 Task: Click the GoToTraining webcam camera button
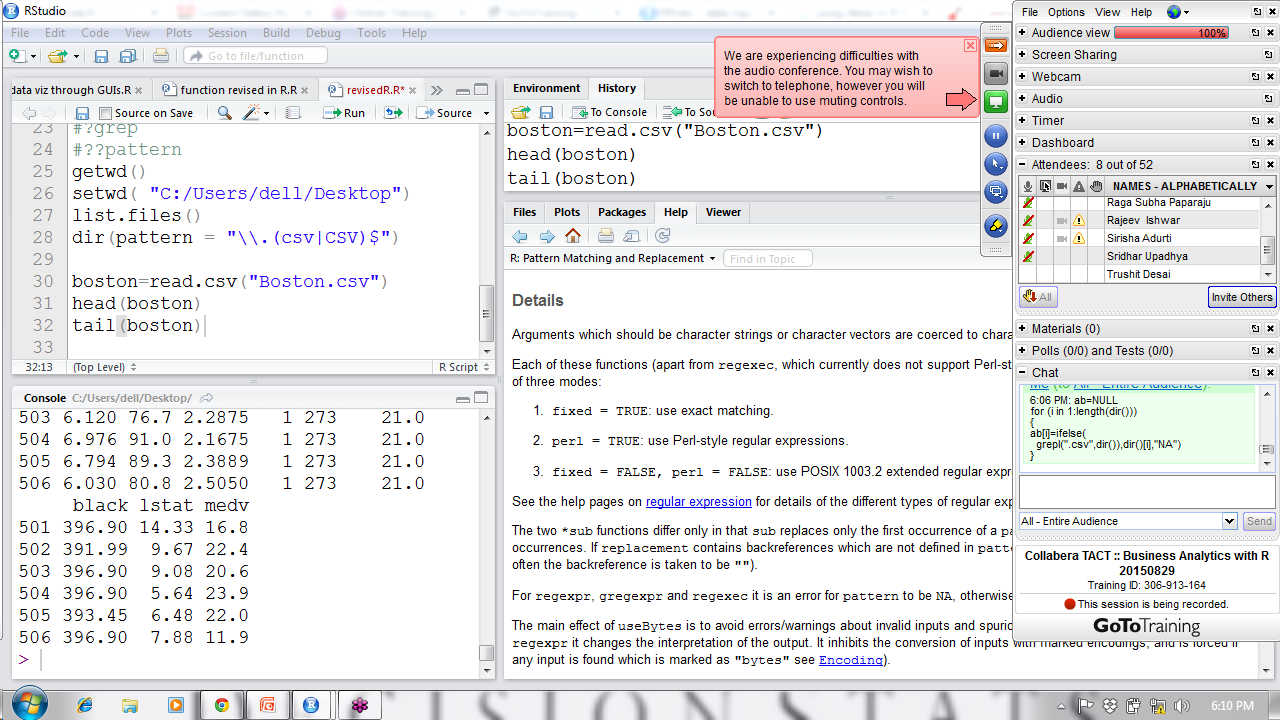coord(995,74)
